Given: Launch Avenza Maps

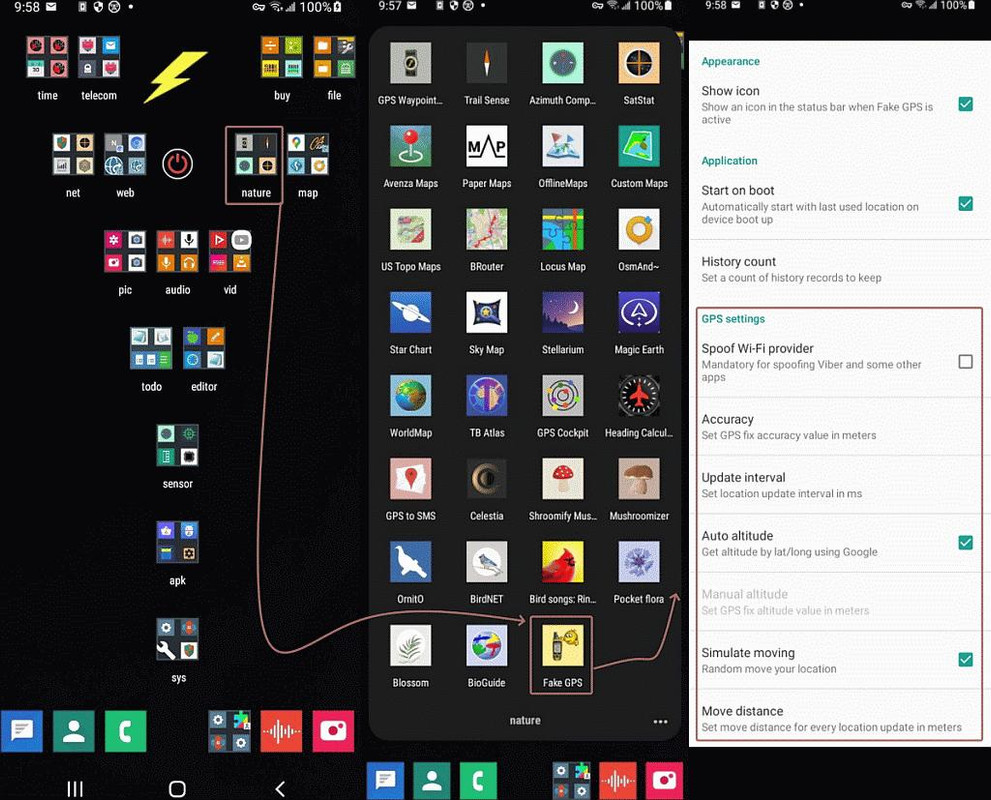Looking at the screenshot, I should tap(410, 146).
